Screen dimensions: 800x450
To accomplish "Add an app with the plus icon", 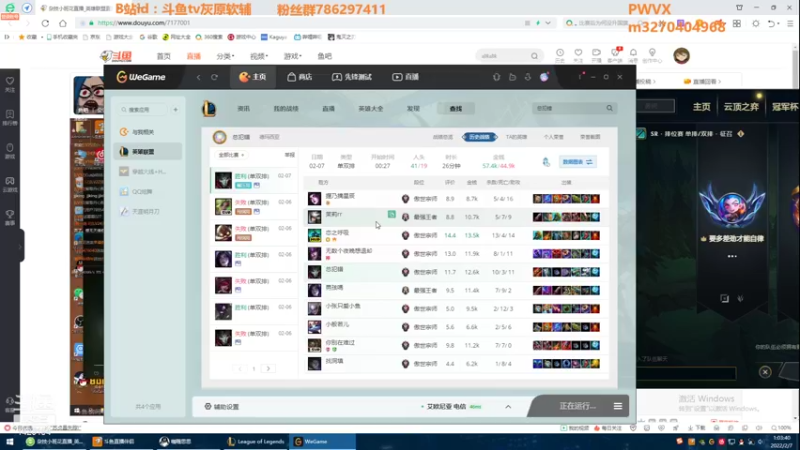I will pyautogui.click(x=176, y=110).
